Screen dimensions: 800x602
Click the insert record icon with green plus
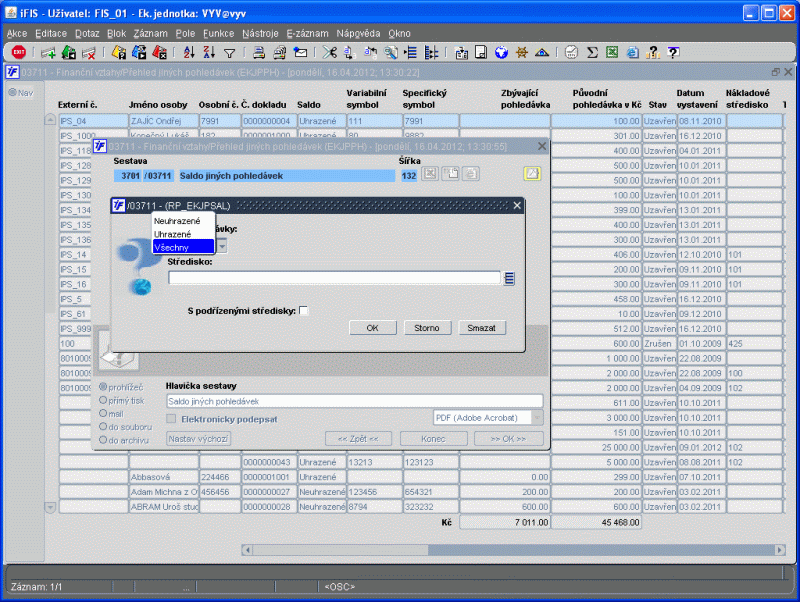click(x=48, y=52)
